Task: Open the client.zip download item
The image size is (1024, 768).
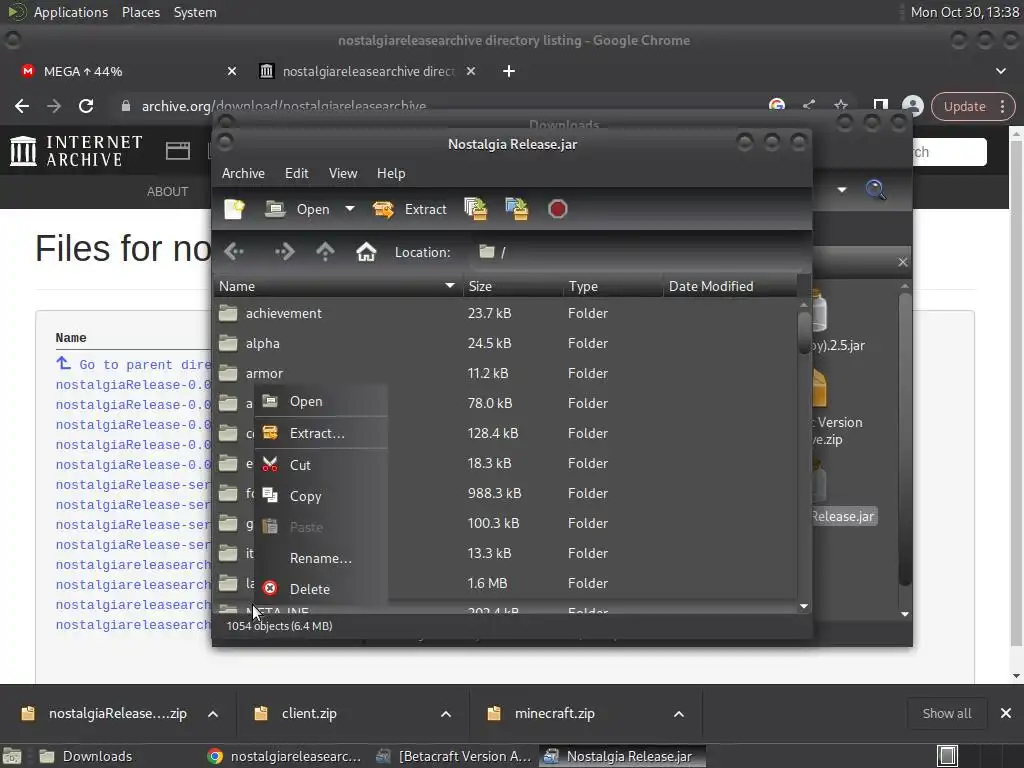Action: click(309, 714)
